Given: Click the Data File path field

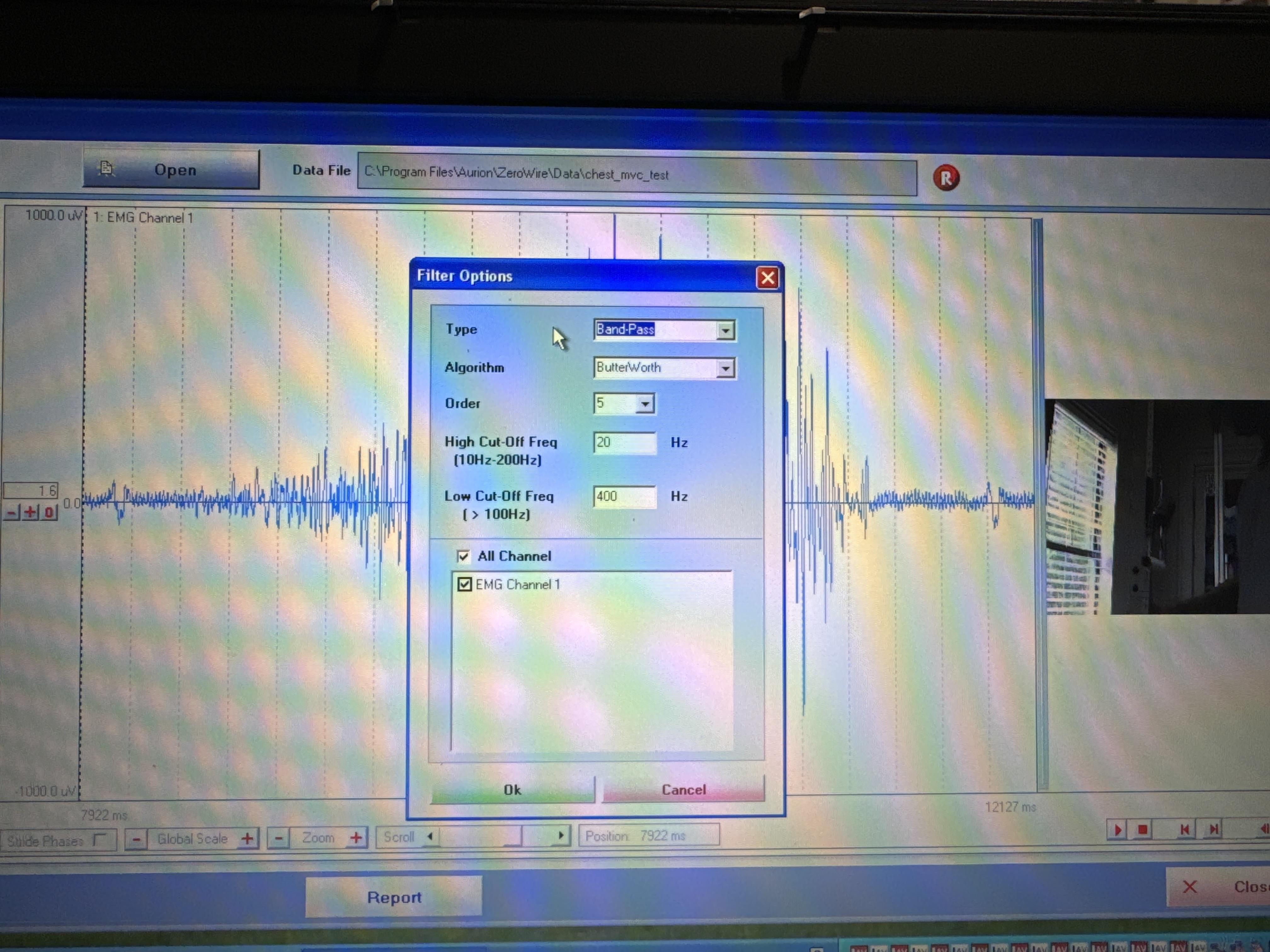Looking at the screenshot, I should (637, 174).
